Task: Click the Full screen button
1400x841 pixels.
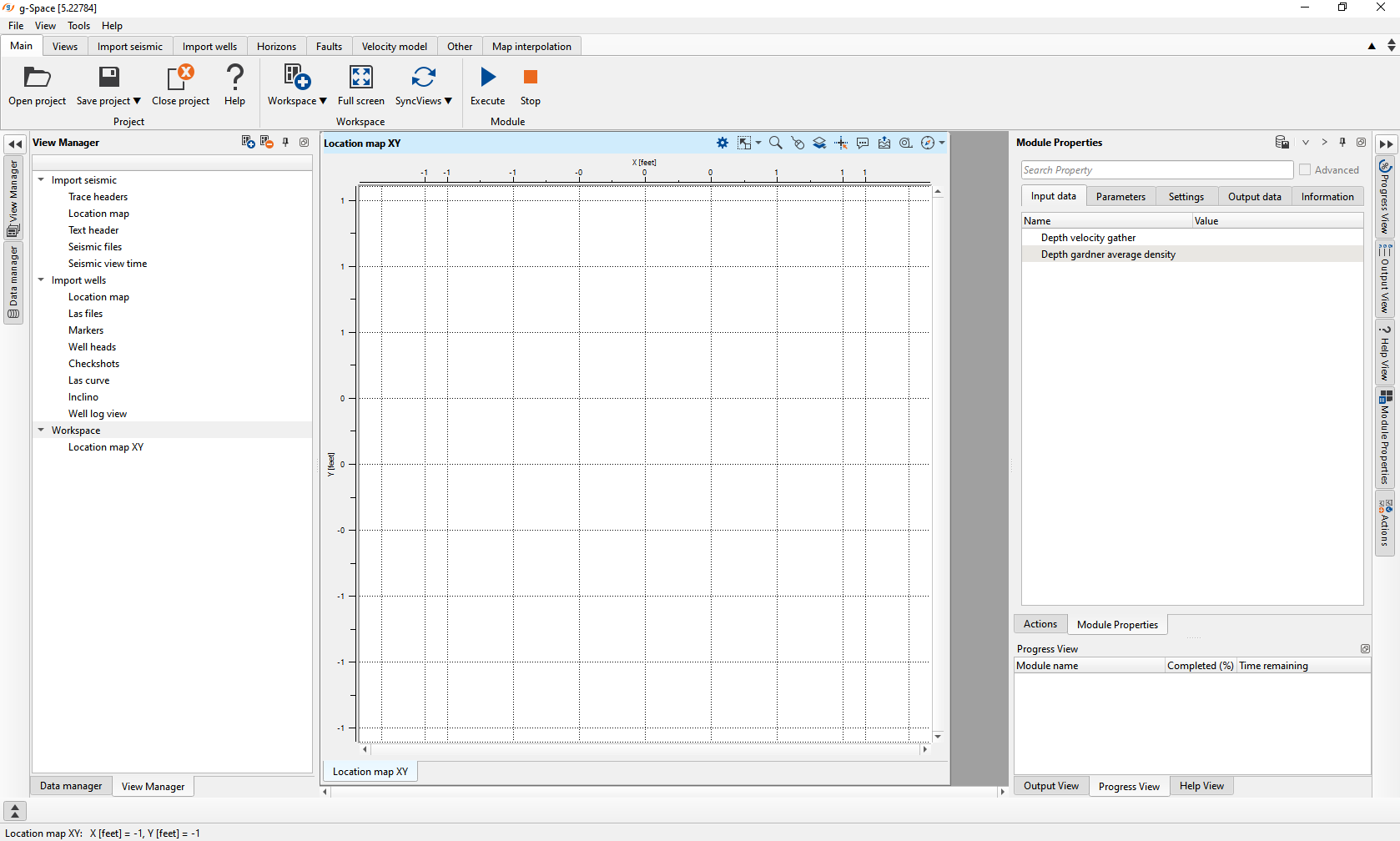Action: coord(360,83)
